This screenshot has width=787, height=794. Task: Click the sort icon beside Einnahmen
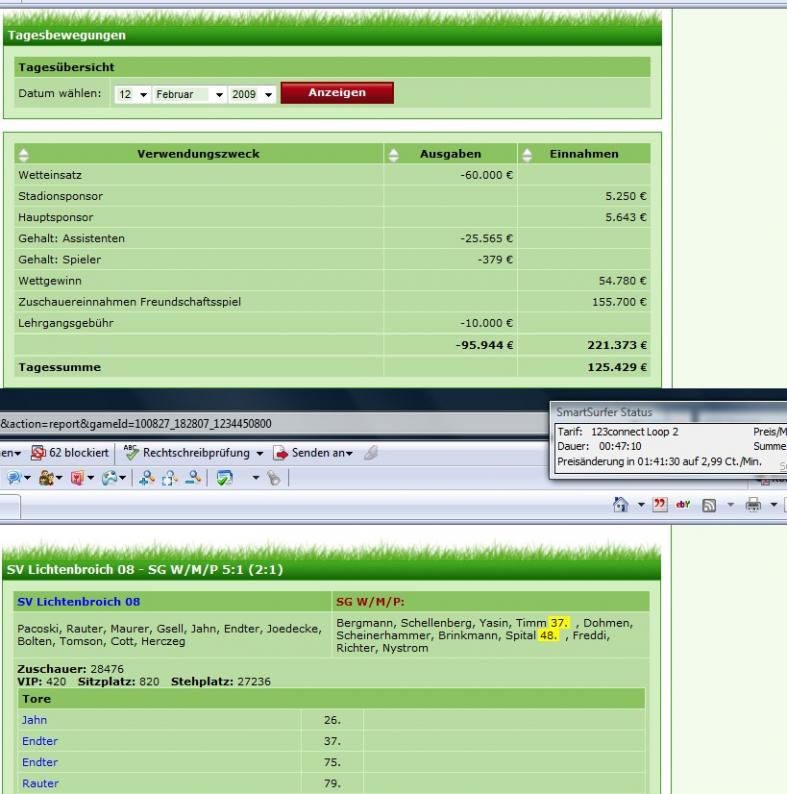(x=527, y=154)
